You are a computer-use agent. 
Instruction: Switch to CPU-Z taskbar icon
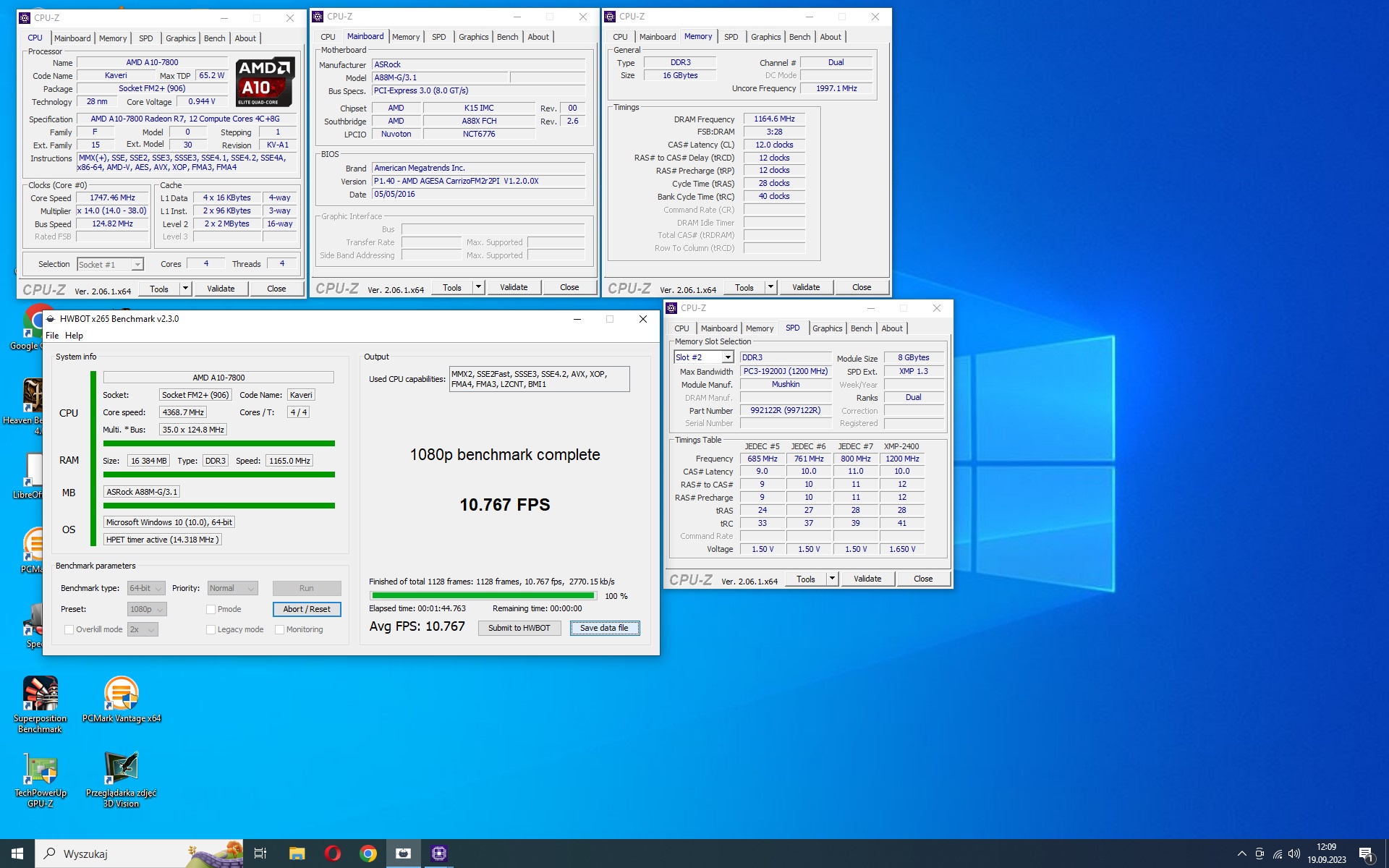439,854
